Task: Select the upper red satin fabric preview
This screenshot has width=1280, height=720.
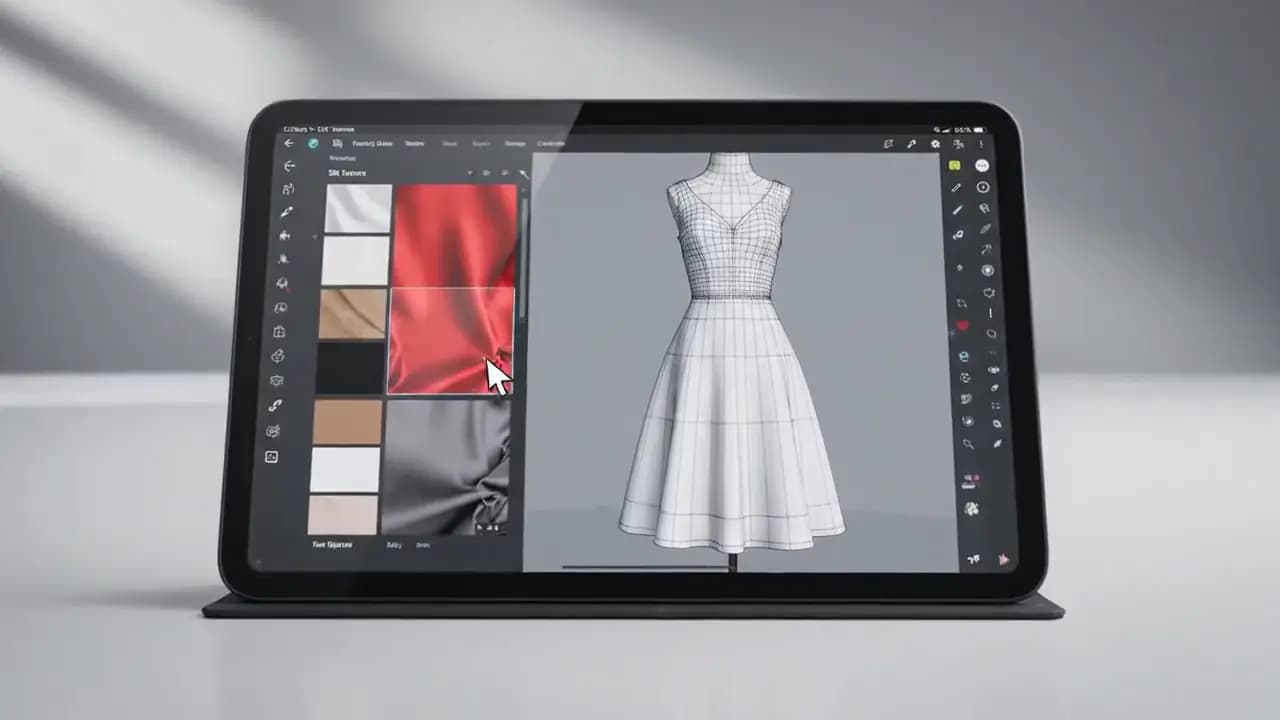Action: (456, 237)
